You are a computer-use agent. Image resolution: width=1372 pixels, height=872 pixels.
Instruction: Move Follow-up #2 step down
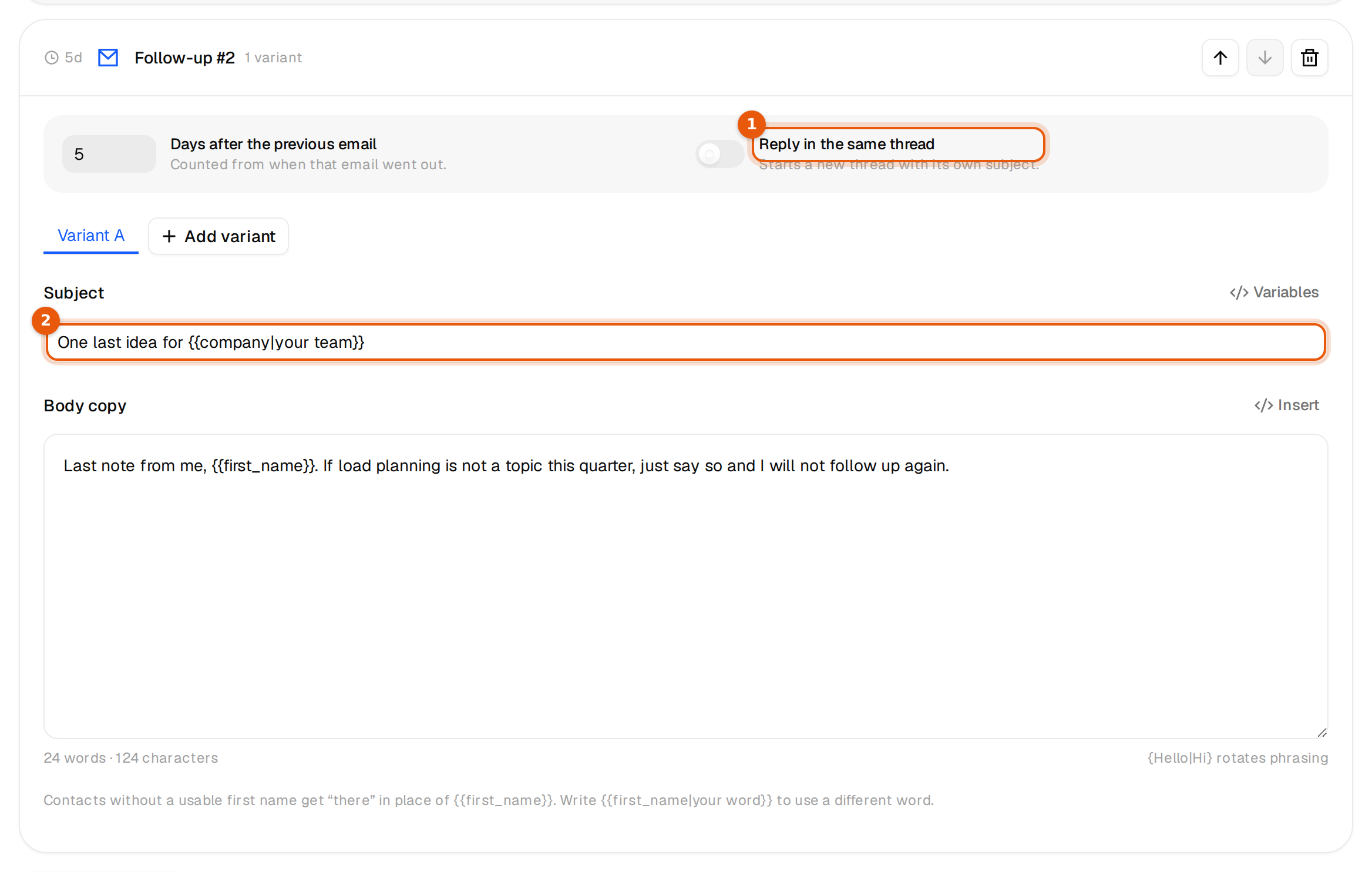tap(1265, 58)
